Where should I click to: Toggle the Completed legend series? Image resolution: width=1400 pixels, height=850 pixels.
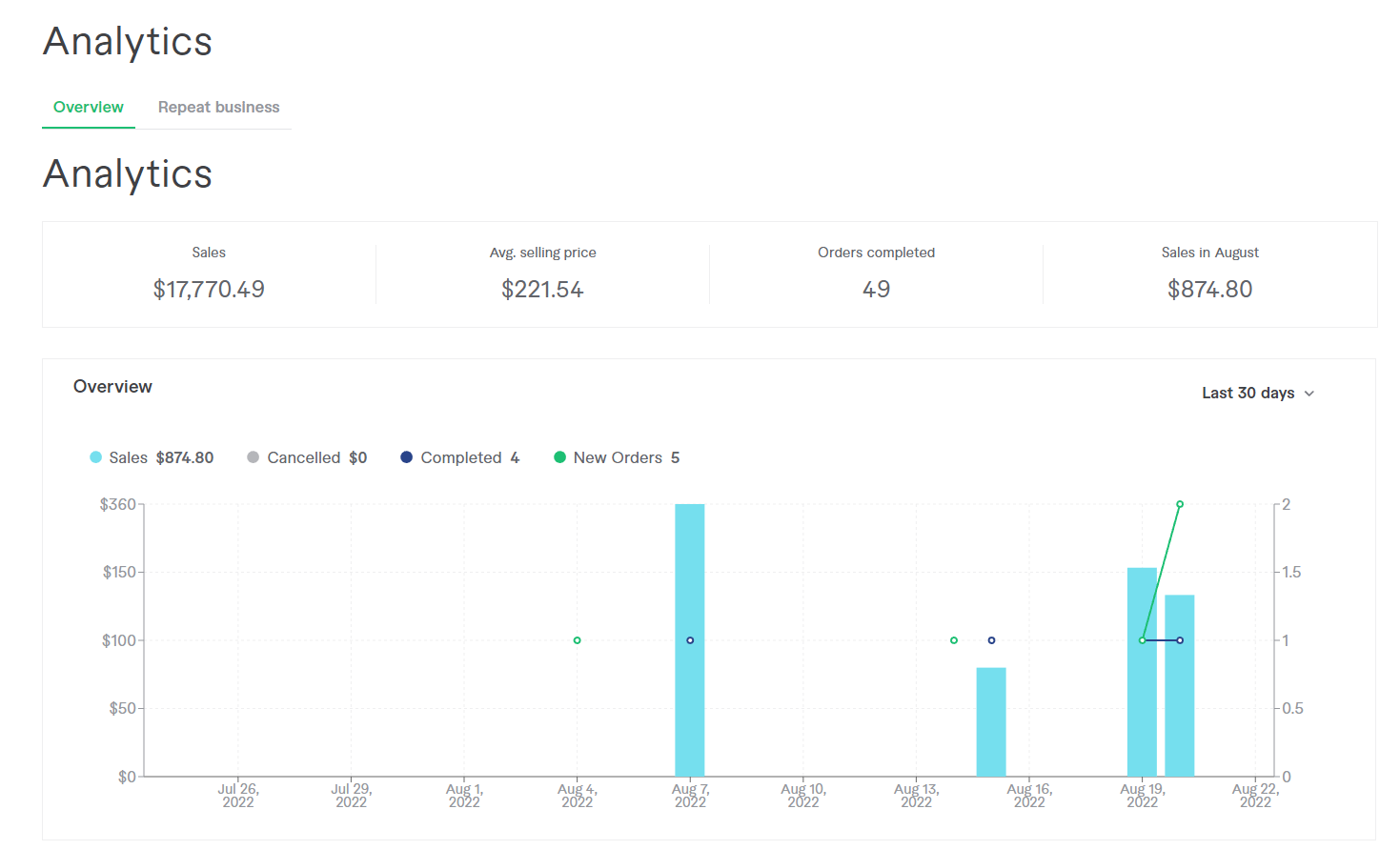[460, 457]
